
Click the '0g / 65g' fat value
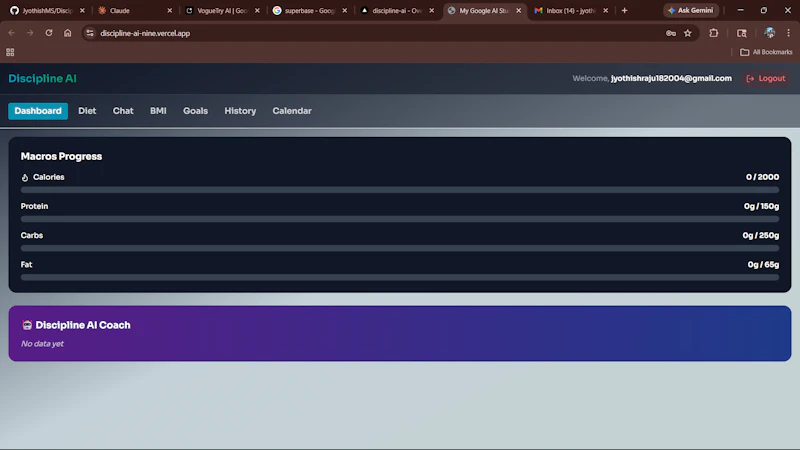click(x=763, y=264)
